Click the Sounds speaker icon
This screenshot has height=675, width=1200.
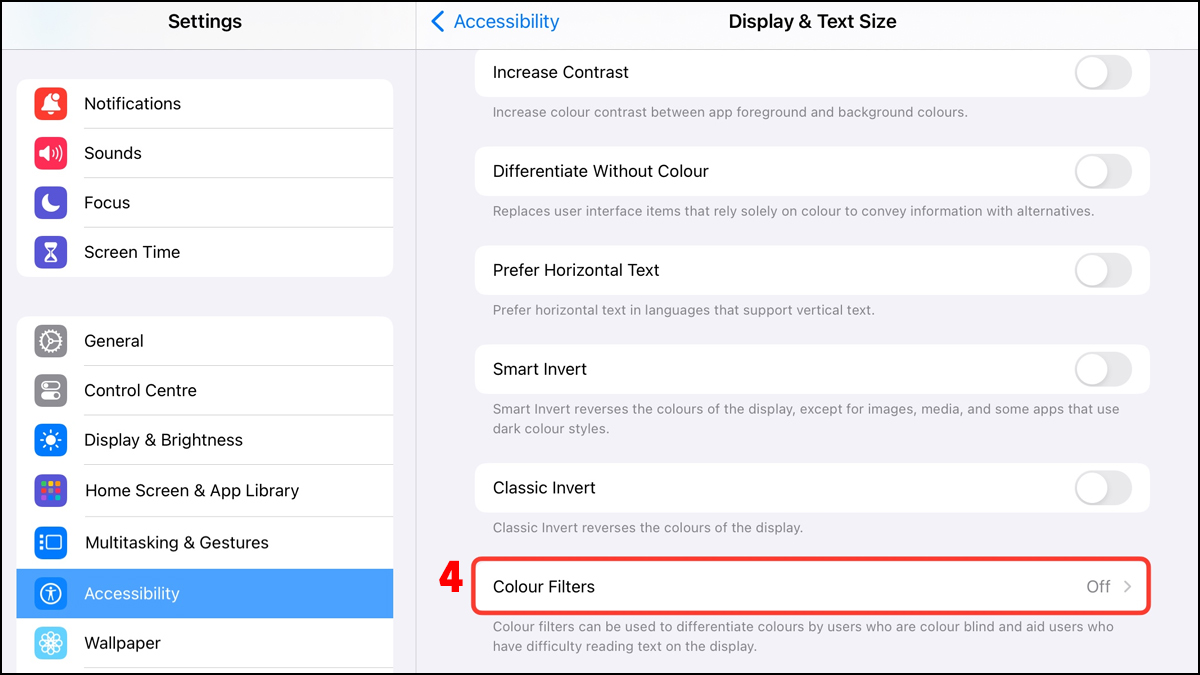pyautogui.click(x=51, y=153)
